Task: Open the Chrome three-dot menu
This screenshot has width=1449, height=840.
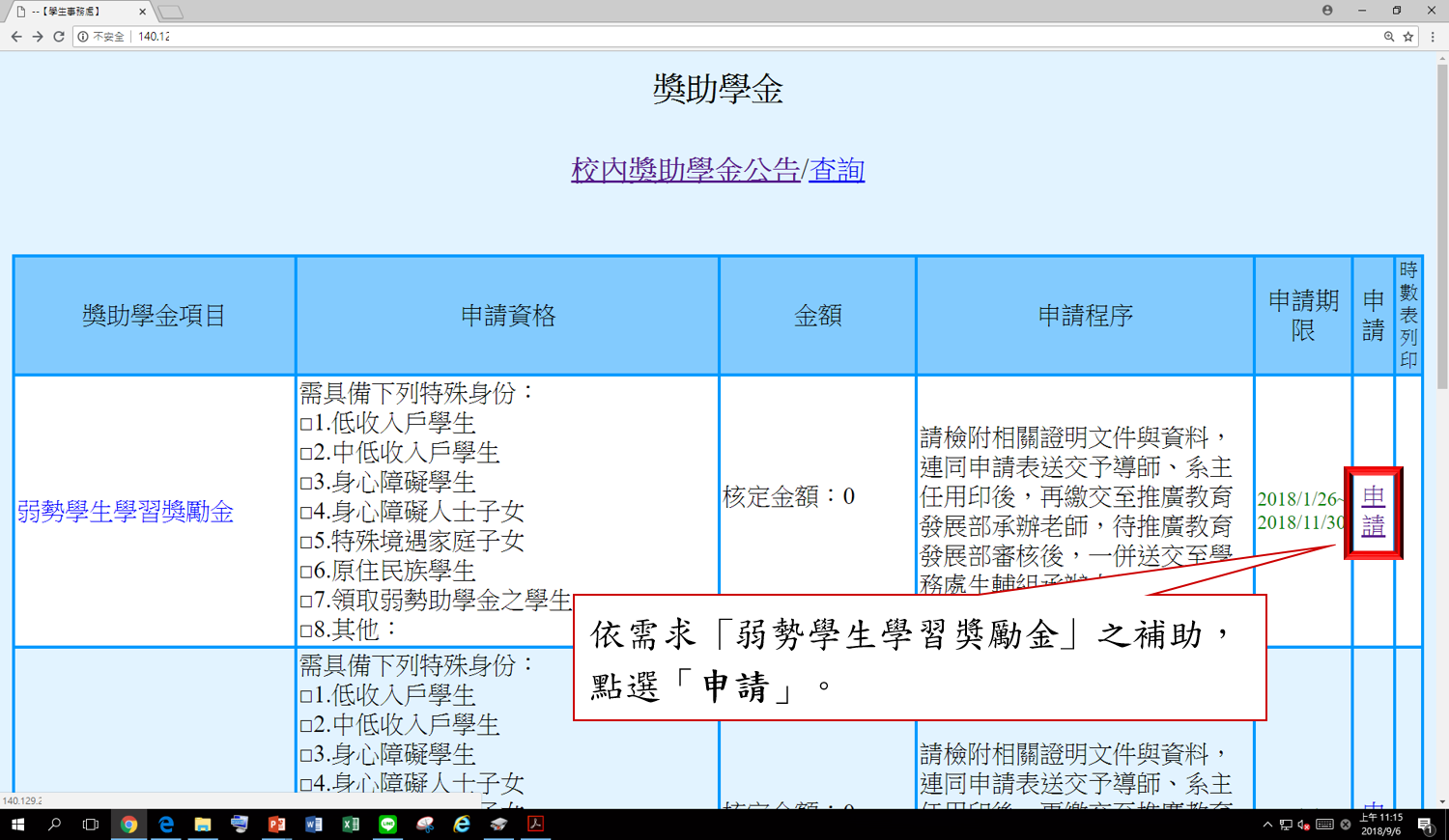Action: (x=1433, y=37)
